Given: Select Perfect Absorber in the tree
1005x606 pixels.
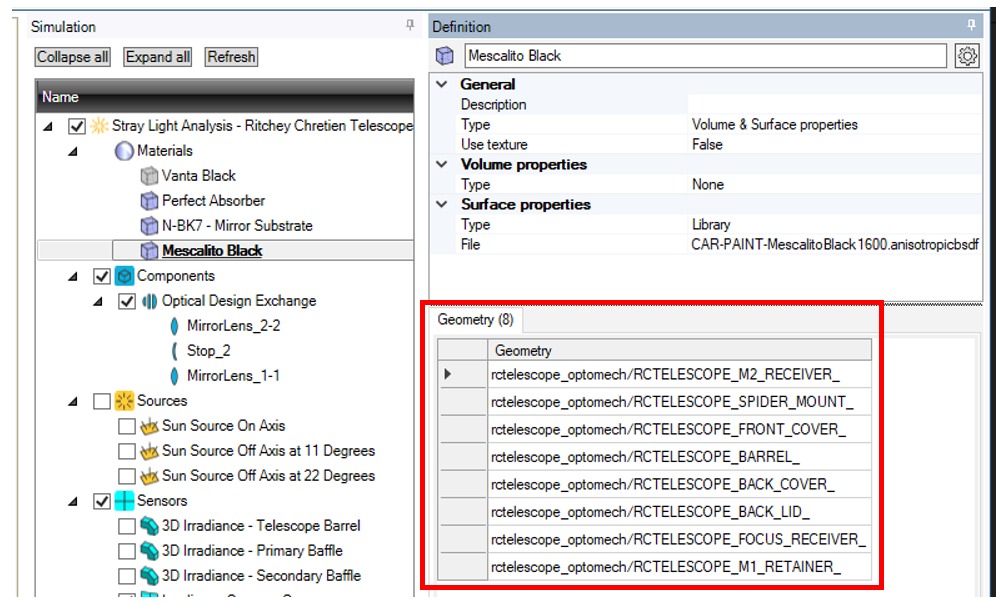Looking at the screenshot, I should [213, 201].
